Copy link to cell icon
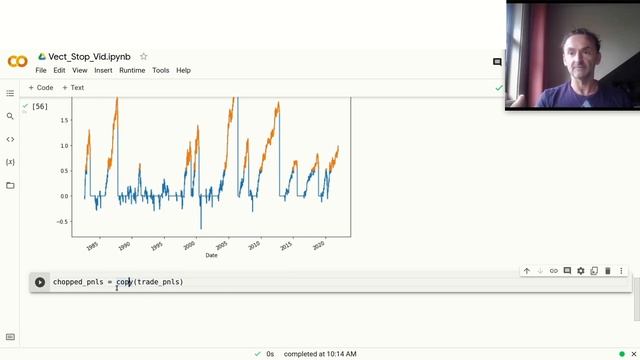The height and width of the screenshot is (360, 640). (x=553, y=271)
